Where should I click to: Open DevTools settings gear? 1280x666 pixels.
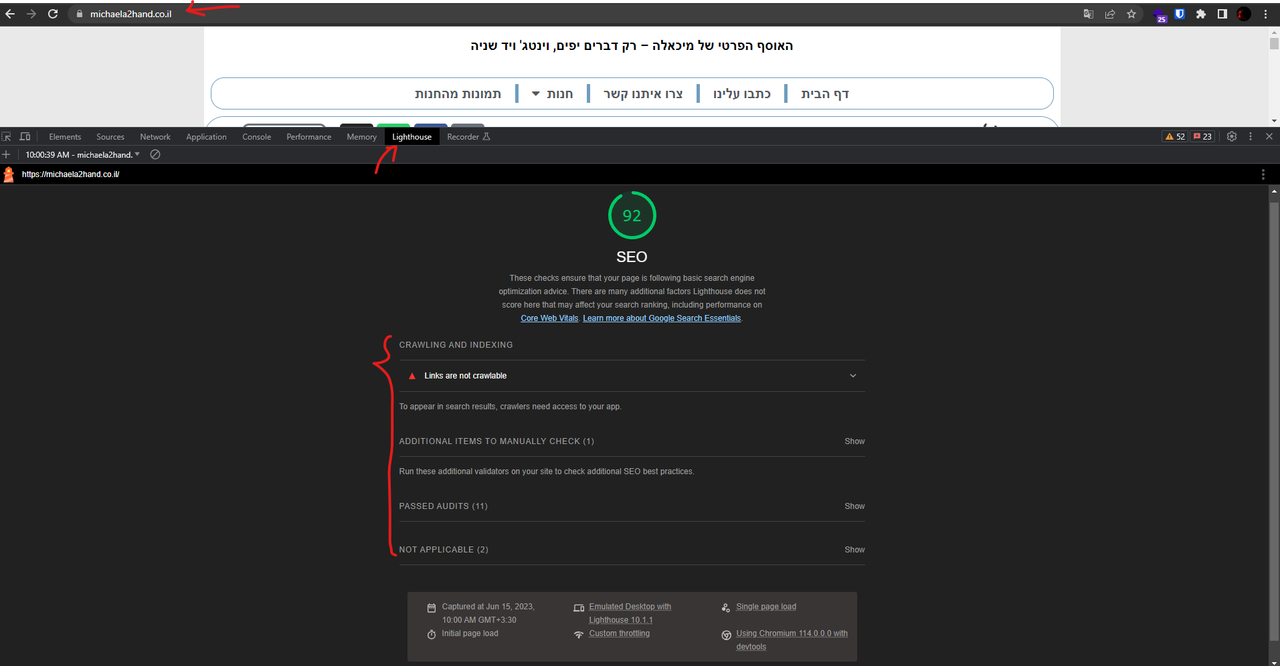pyautogui.click(x=1232, y=137)
